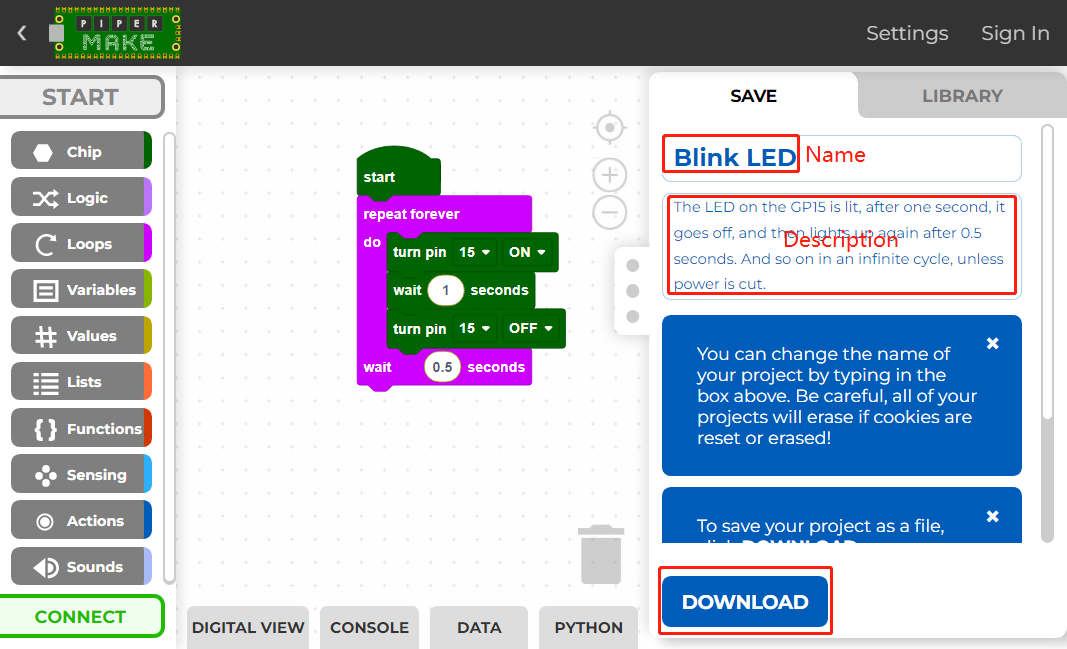Open the DATA tab
Viewport: 1067px width, 649px height.
tap(479, 627)
